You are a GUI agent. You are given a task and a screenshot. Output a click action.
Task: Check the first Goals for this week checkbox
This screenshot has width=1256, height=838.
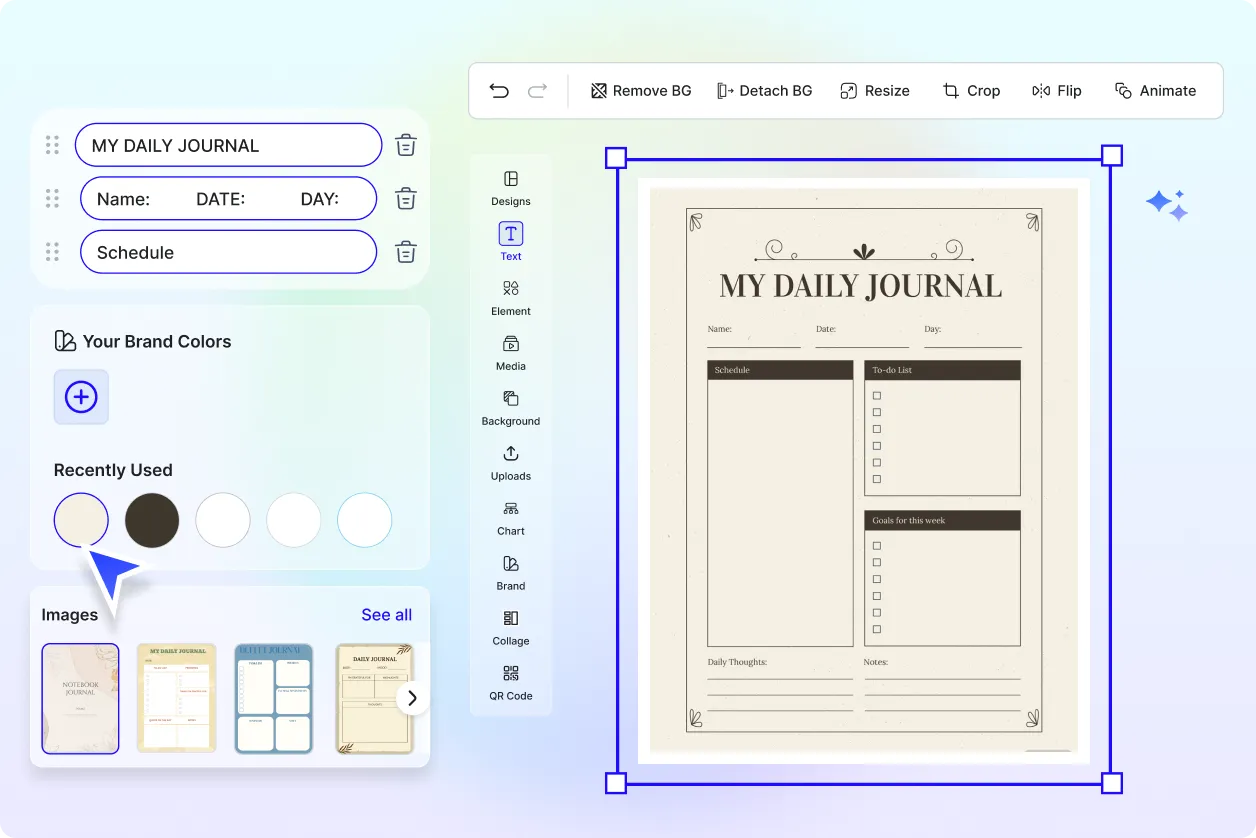pos(877,545)
